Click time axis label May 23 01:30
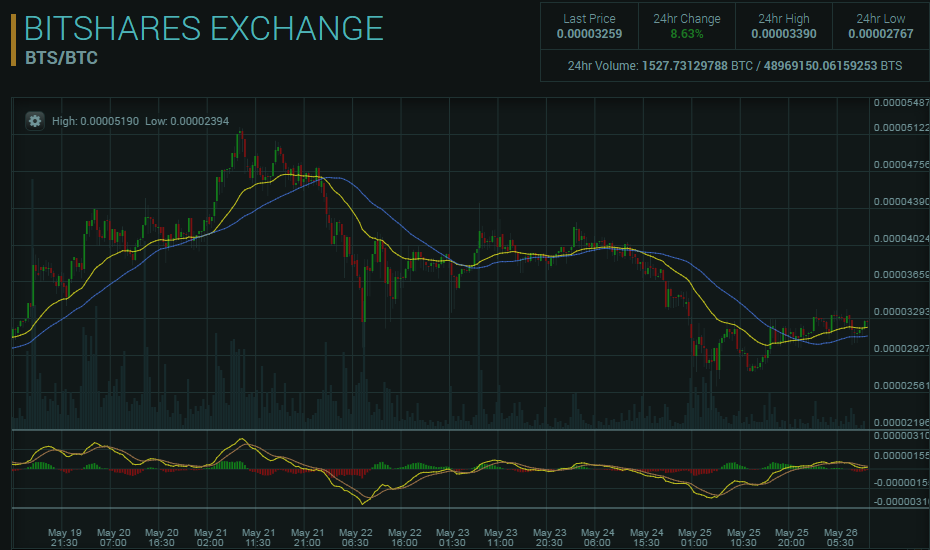930x550 pixels. 452,538
